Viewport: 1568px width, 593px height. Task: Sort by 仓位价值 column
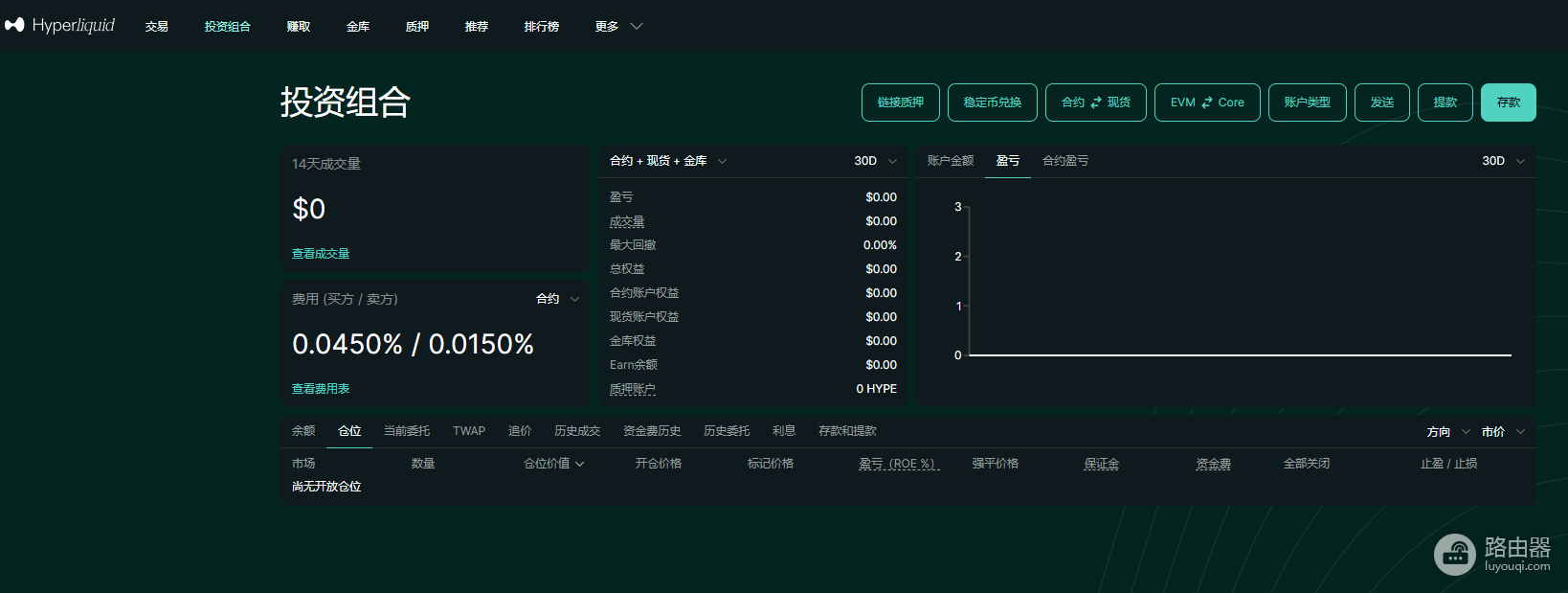tap(554, 464)
